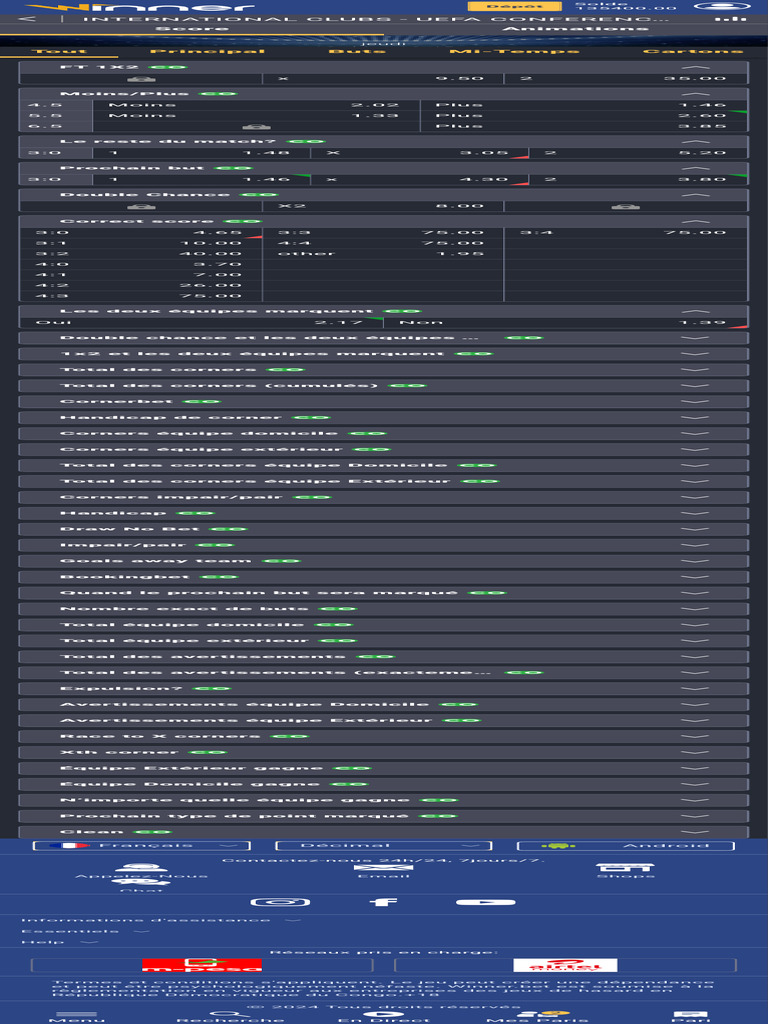Click the Email contact icon
768x1024 pixels.
pos(369,869)
